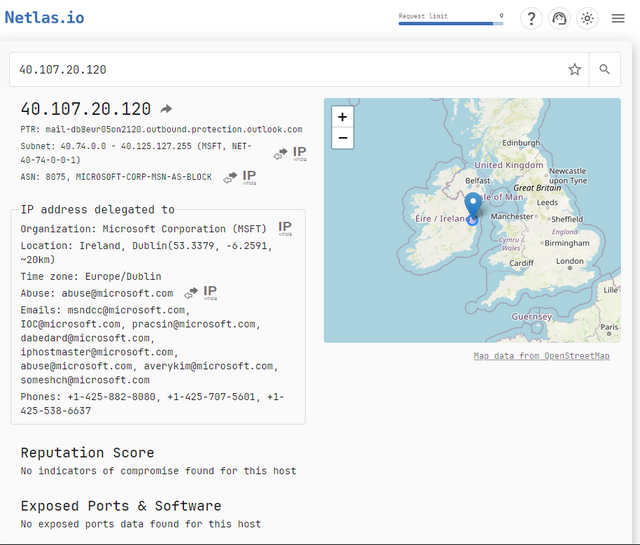Open IP whois icon beside ASN row

(249, 177)
